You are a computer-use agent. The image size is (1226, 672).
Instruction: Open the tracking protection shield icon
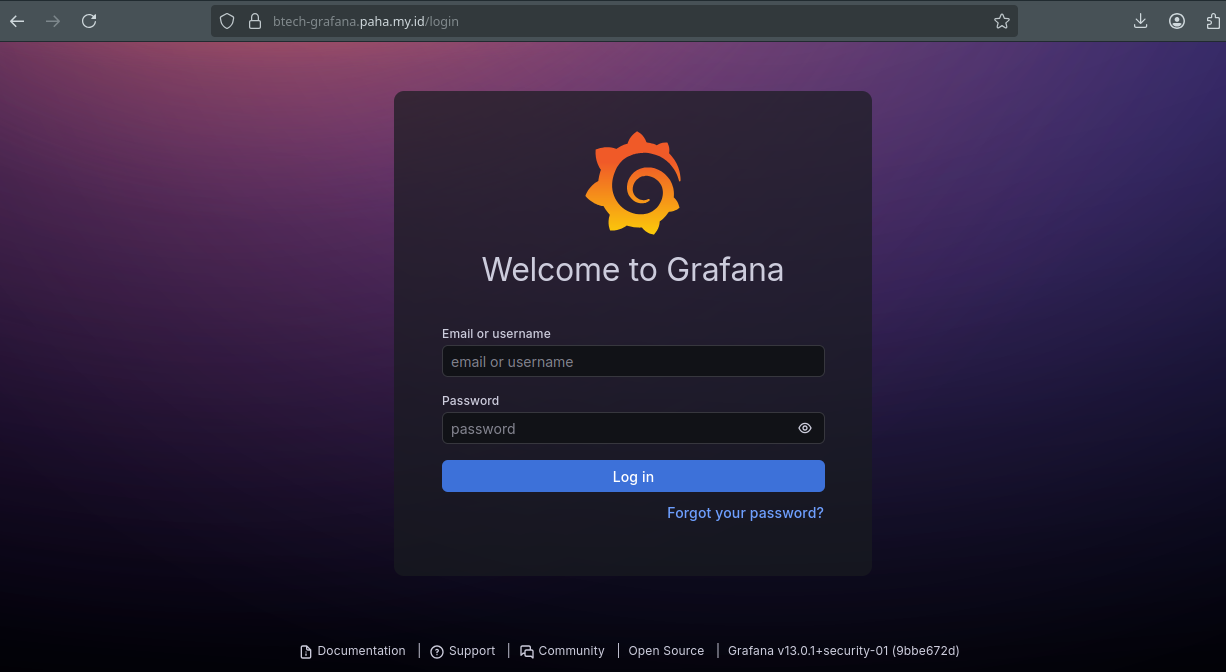click(227, 21)
